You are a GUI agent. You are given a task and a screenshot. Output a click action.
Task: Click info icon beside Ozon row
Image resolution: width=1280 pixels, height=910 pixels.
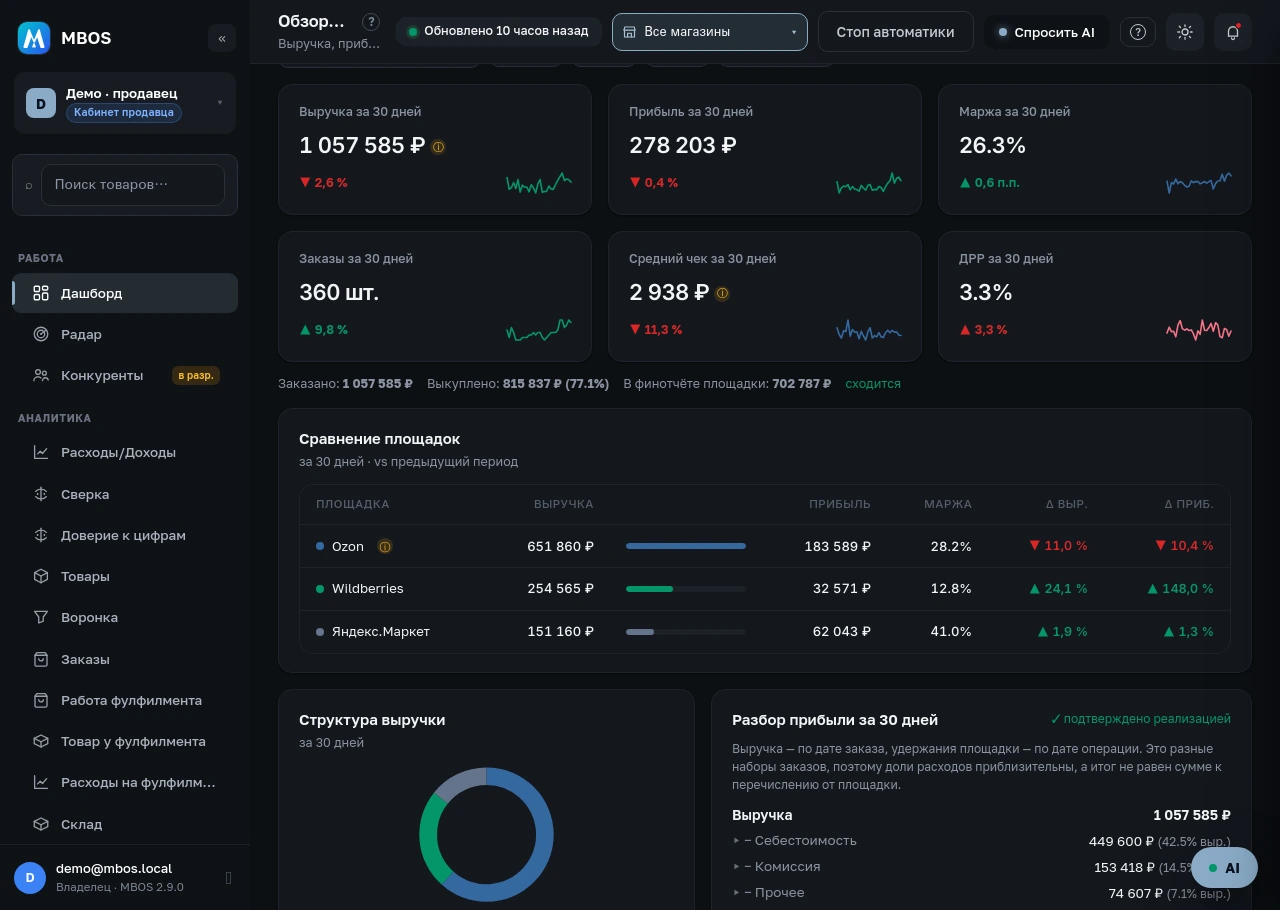385,546
